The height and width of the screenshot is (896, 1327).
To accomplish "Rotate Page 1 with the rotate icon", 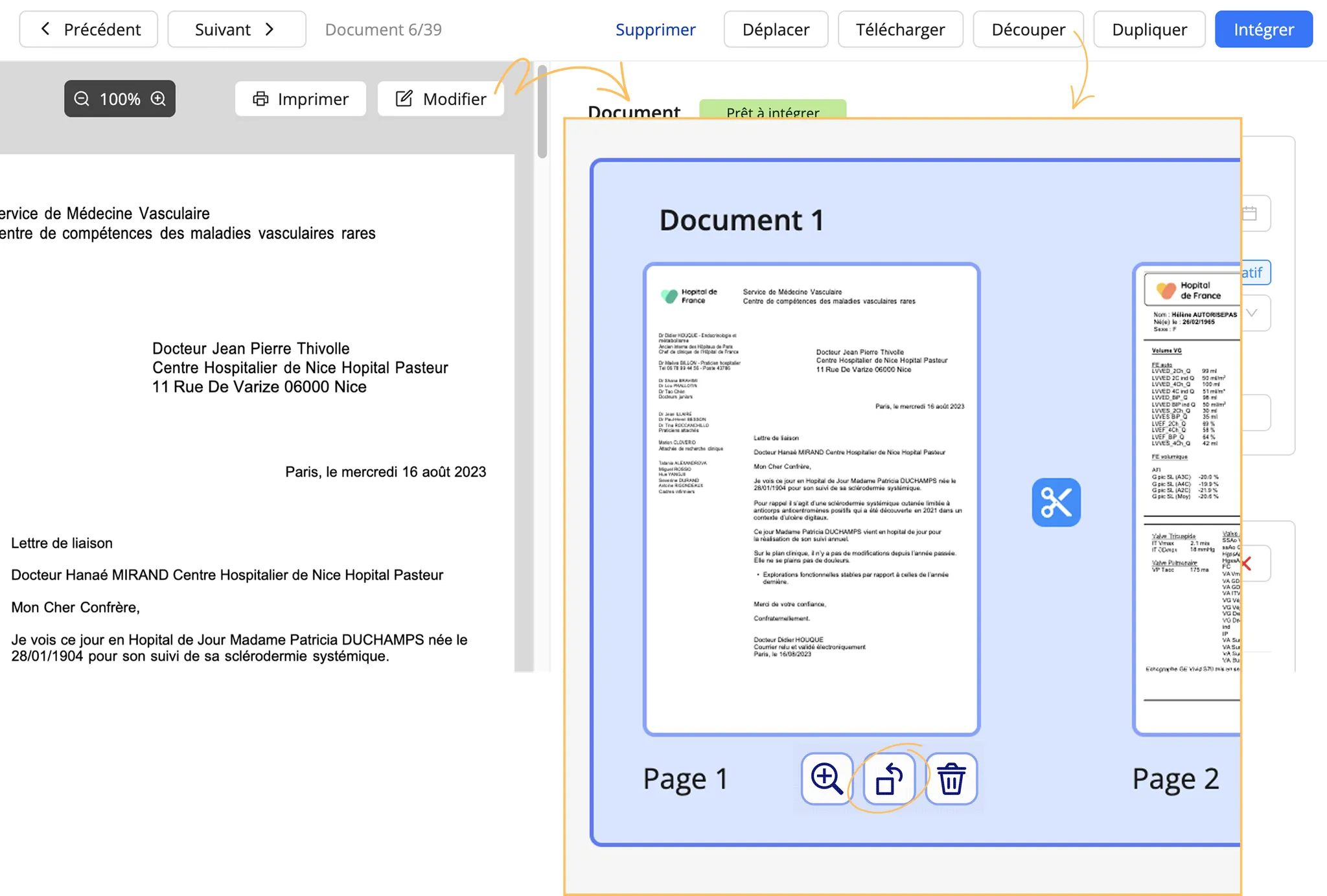I will [x=889, y=778].
